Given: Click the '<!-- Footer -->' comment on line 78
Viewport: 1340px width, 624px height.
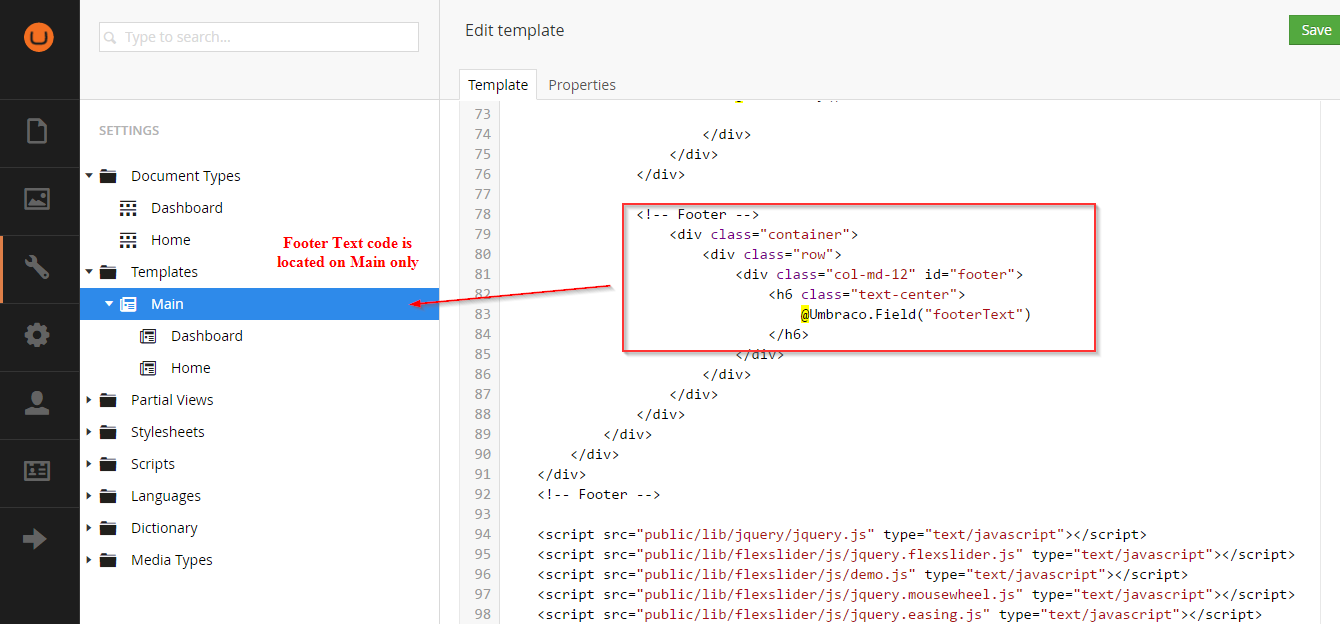Looking at the screenshot, I should (x=698, y=214).
